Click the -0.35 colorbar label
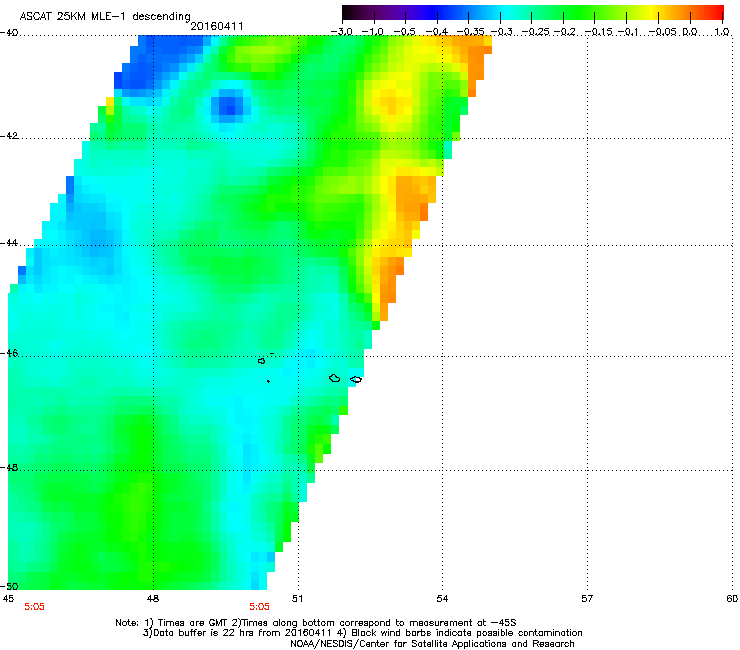 [471, 32]
